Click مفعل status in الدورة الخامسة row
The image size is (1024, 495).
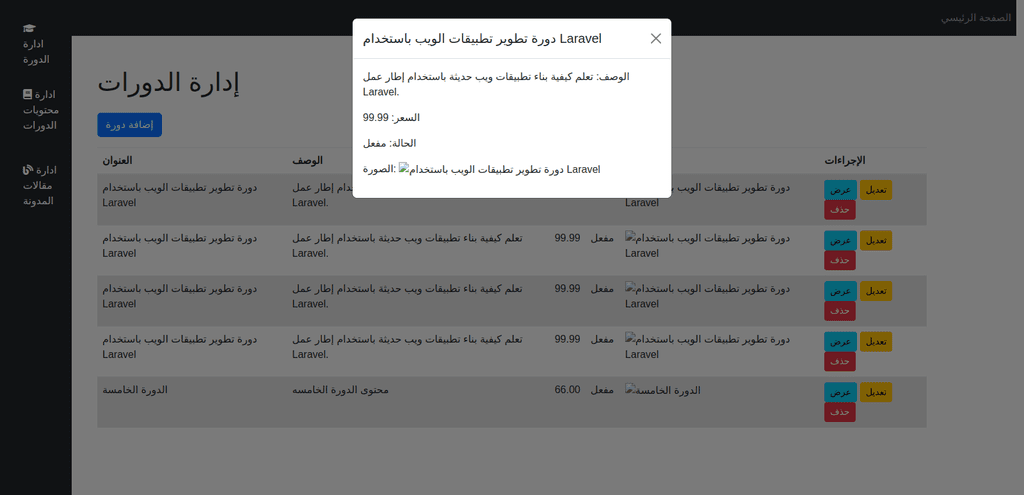(x=602, y=390)
